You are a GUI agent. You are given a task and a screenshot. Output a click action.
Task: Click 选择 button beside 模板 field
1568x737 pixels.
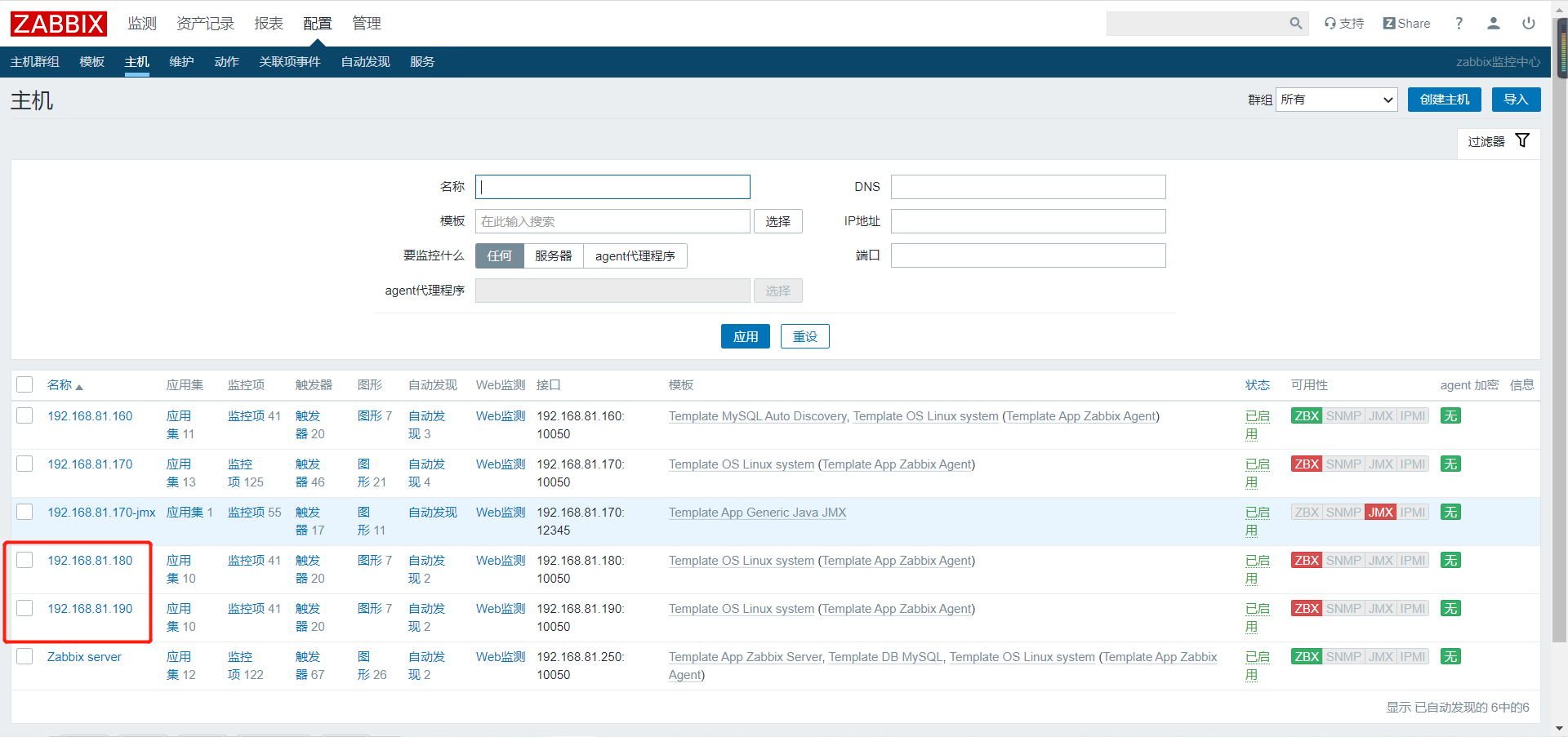click(778, 221)
